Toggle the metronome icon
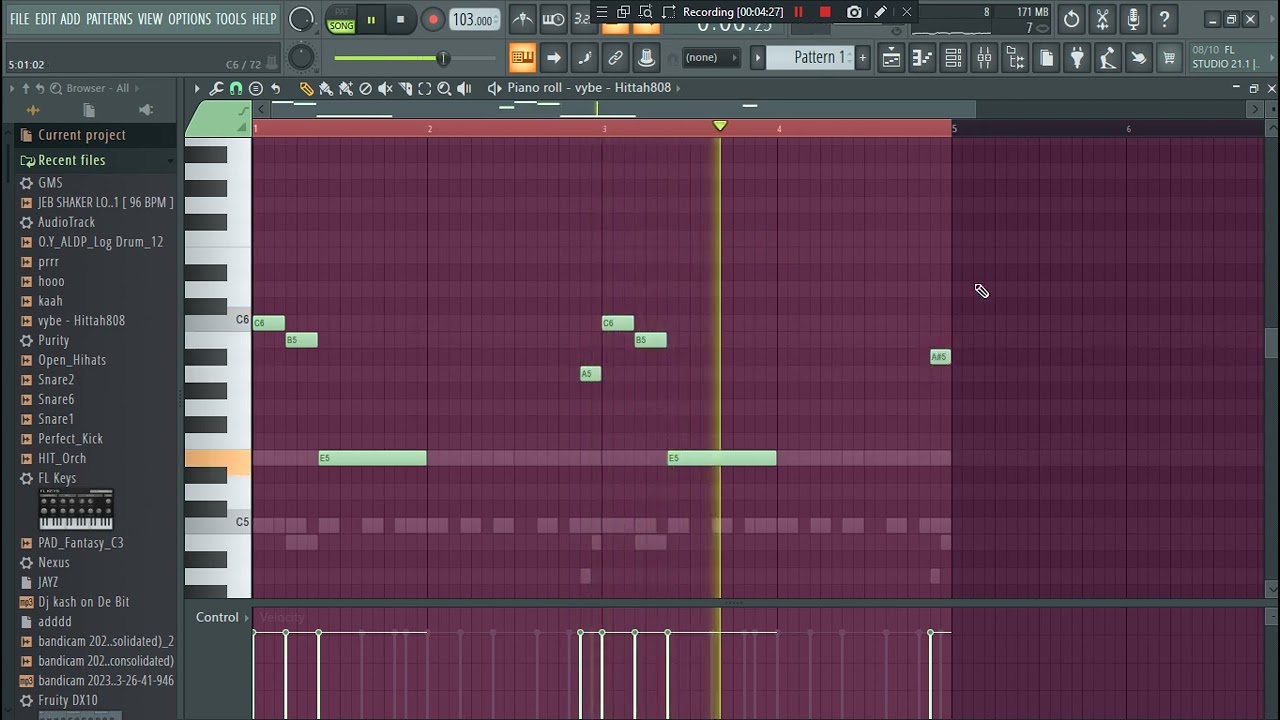The image size is (1280, 720). 522,19
